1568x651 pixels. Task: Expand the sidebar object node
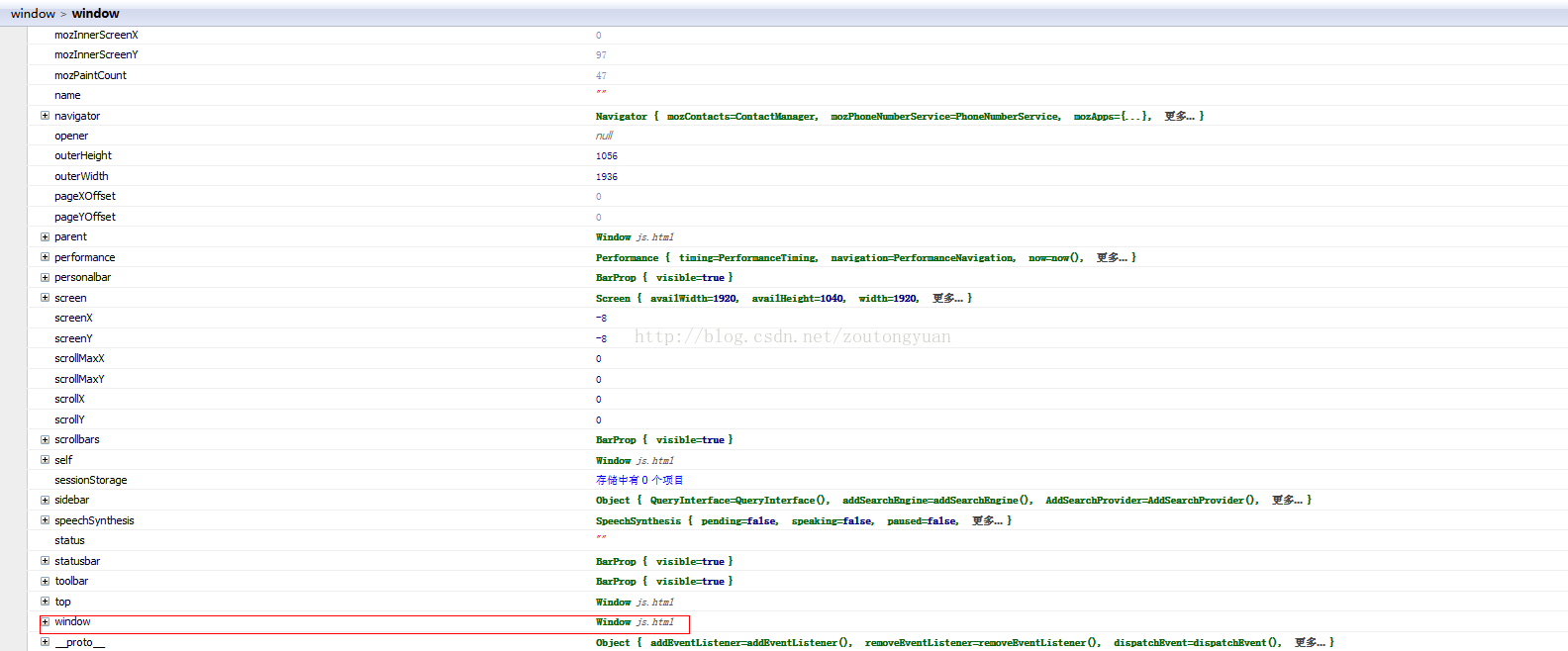coord(45,500)
